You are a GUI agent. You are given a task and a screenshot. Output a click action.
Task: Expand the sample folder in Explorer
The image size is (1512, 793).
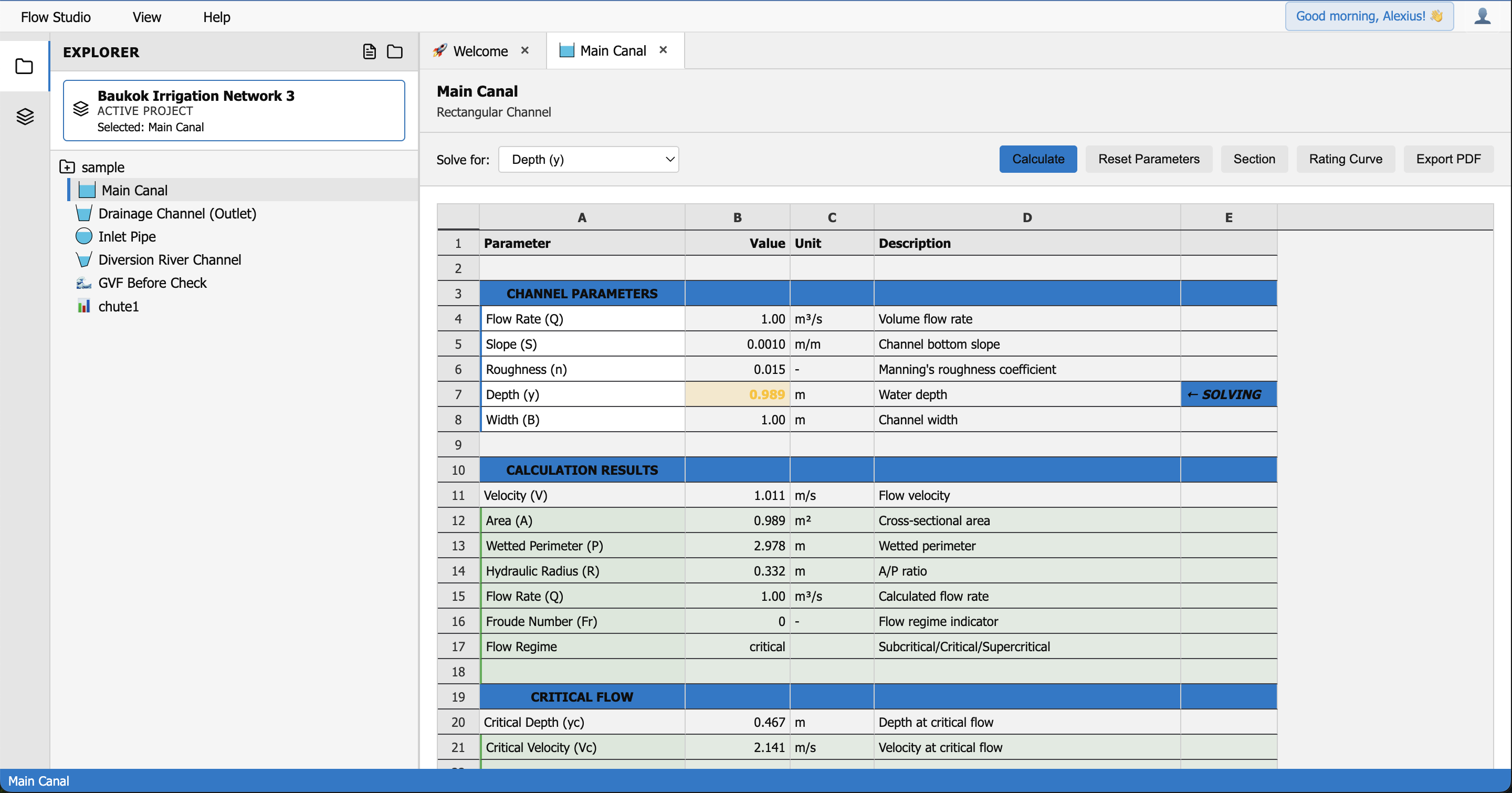67,166
